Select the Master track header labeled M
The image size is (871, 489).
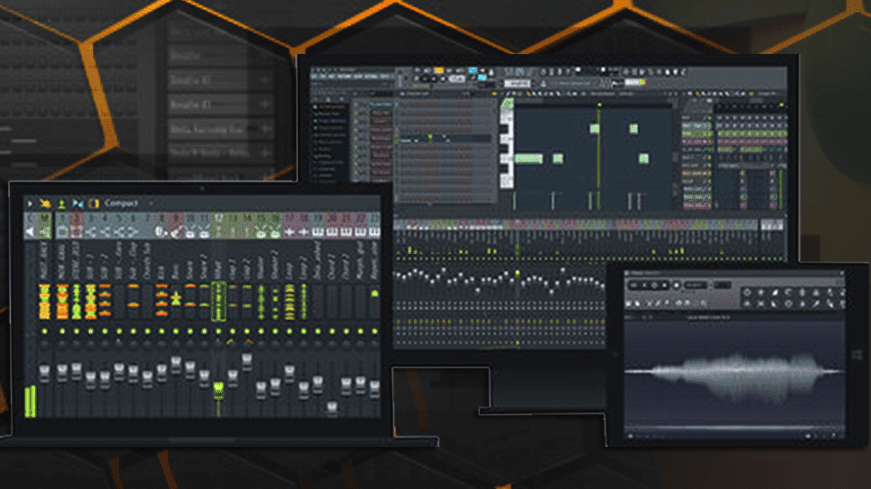[x=45, y=218]
